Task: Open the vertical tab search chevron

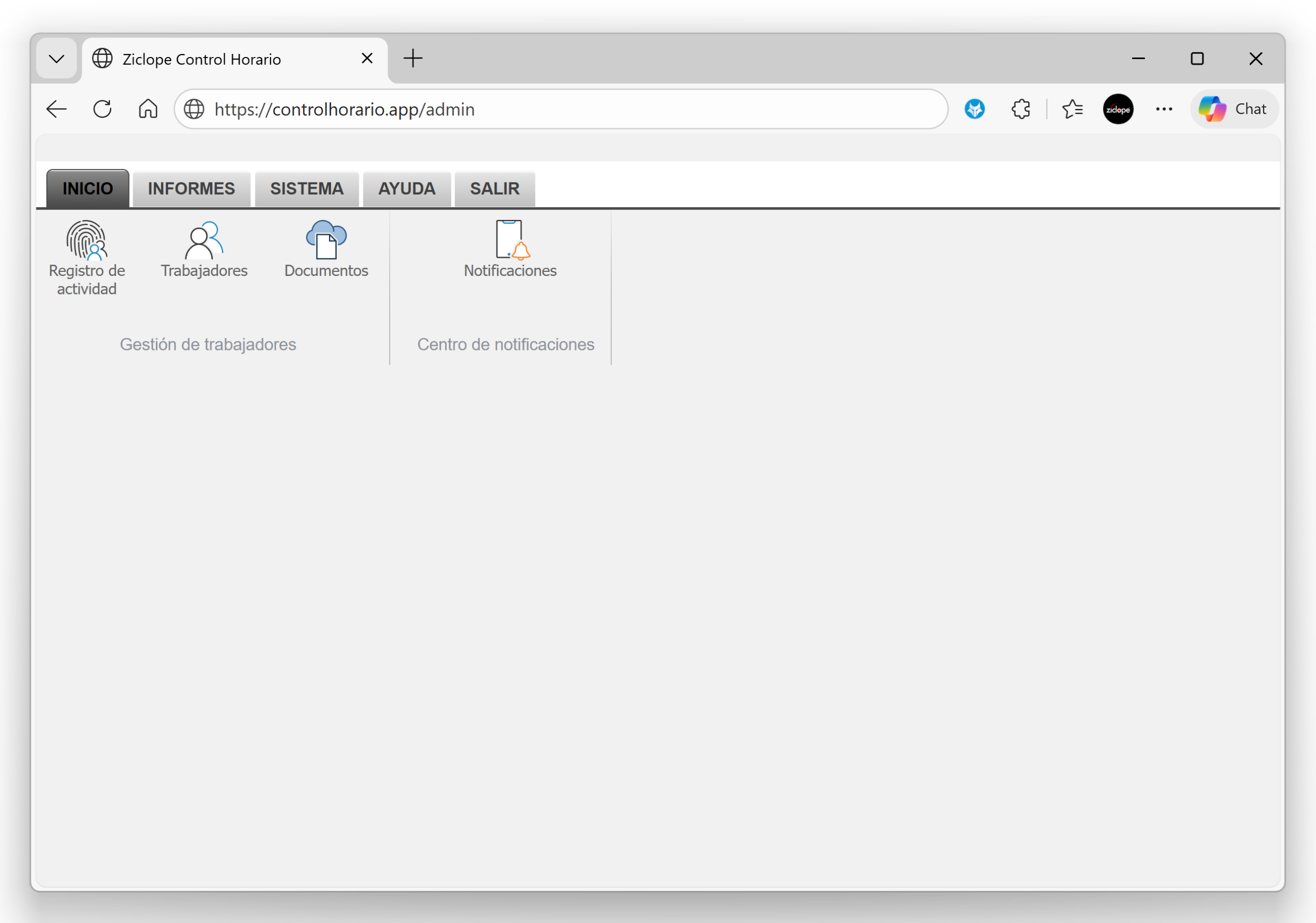Action: [56, 58]
